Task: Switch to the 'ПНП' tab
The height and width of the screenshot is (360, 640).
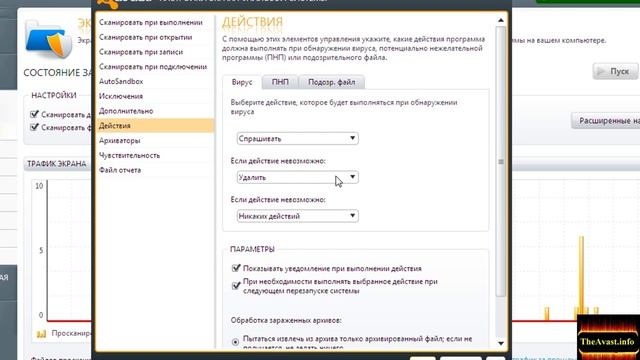Action: [280, 82]
